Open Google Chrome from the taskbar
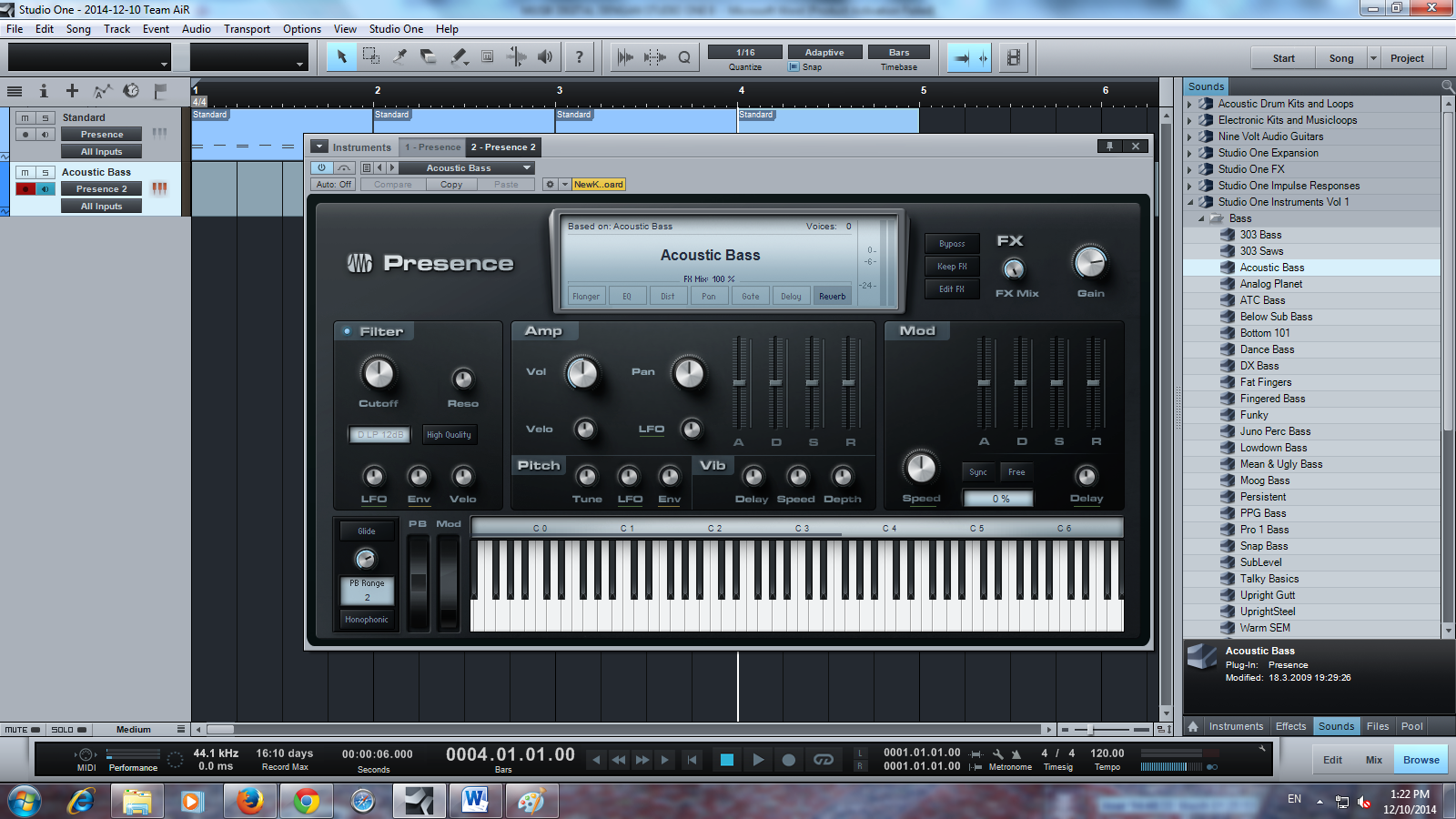Screen dimensions: 1456x819 (307, 801)
